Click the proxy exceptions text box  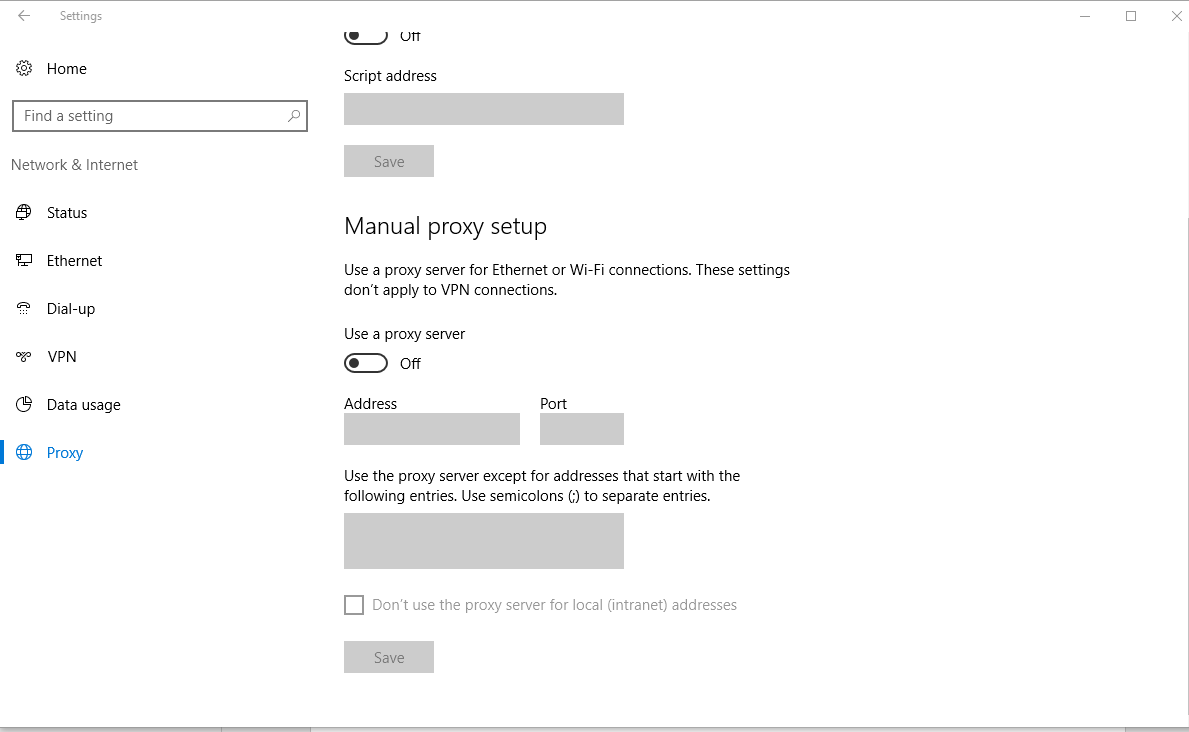[x=484, y=541]
